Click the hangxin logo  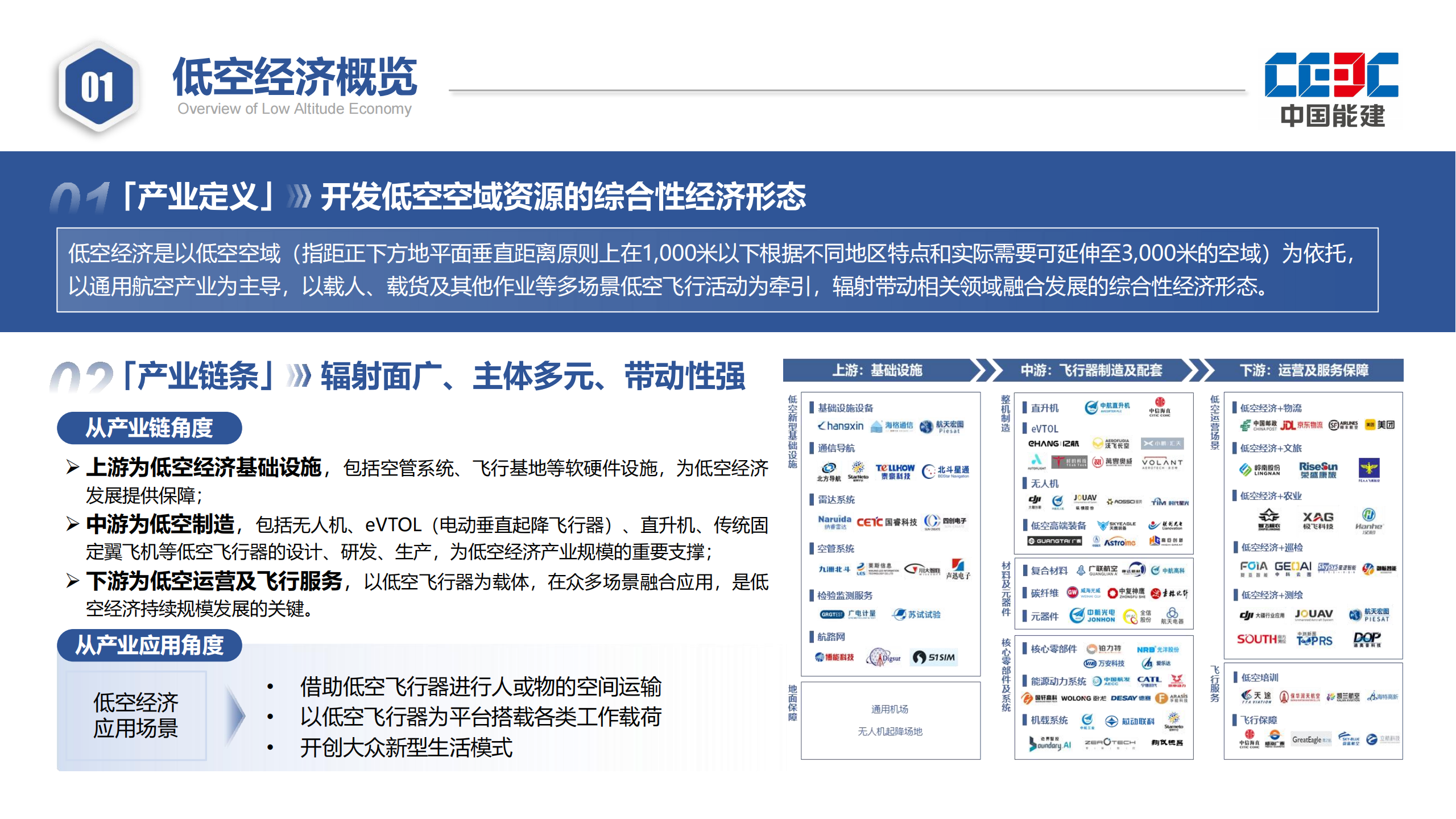coord(841,426)
